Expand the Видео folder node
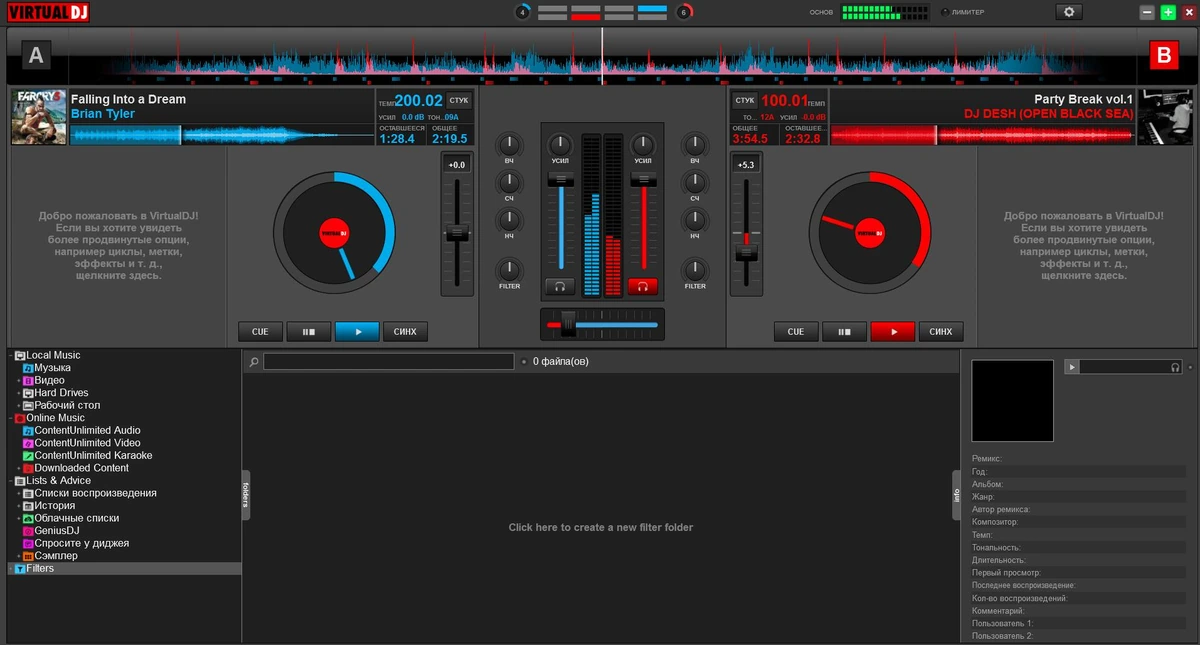 (18, 381)
